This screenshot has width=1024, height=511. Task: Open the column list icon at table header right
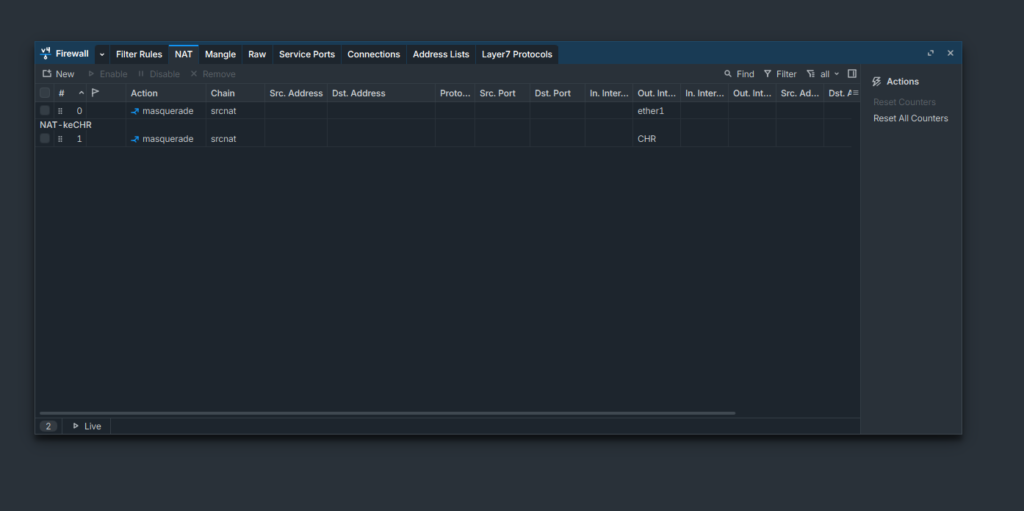pyautogui.click(x=854, y=93)
